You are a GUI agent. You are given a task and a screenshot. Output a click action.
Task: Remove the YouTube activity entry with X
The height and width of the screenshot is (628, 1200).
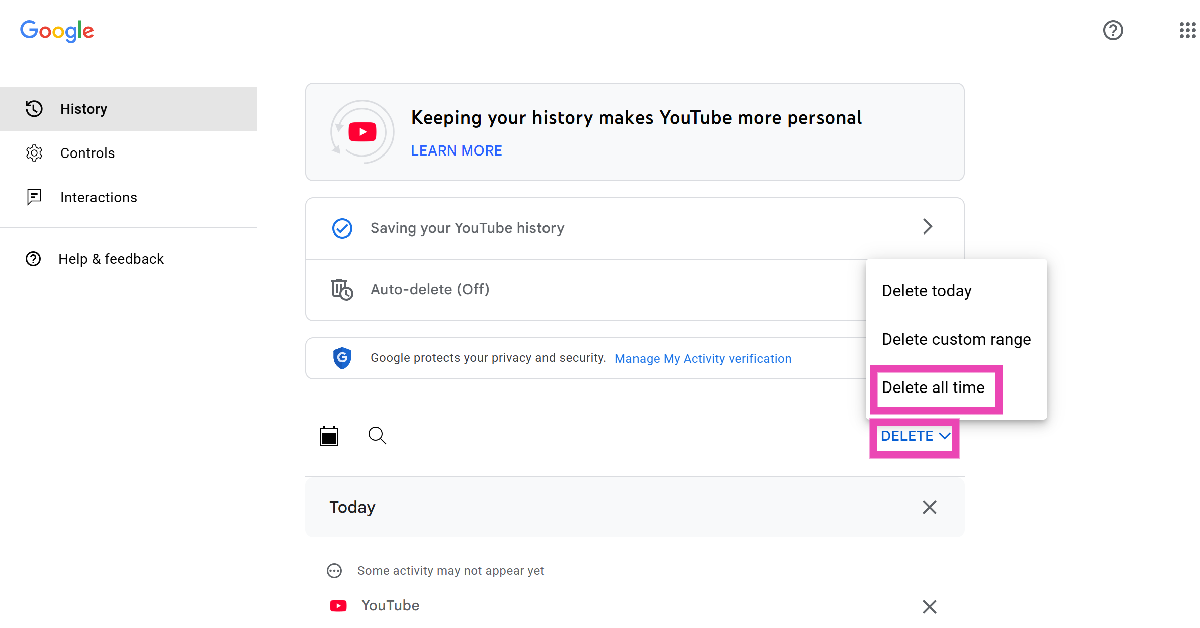[x=929, y=607]
